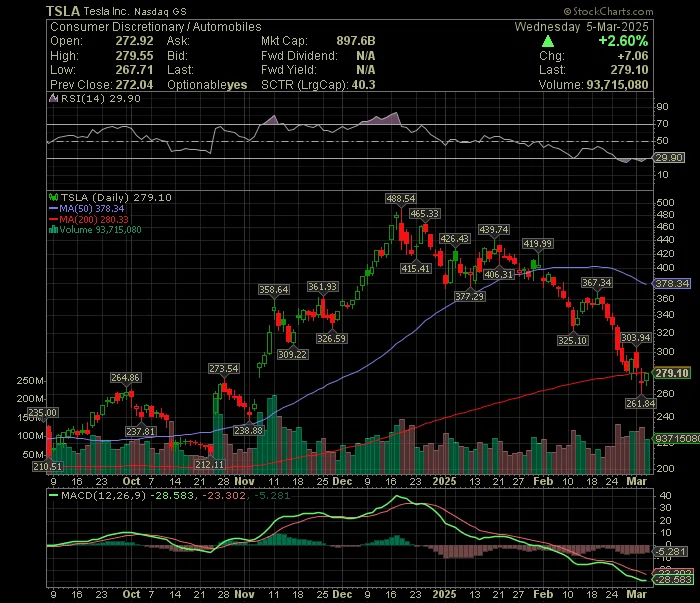Click the 235.00 price annotation
This screenshot has width=700, height=603.
click(43, 412)
